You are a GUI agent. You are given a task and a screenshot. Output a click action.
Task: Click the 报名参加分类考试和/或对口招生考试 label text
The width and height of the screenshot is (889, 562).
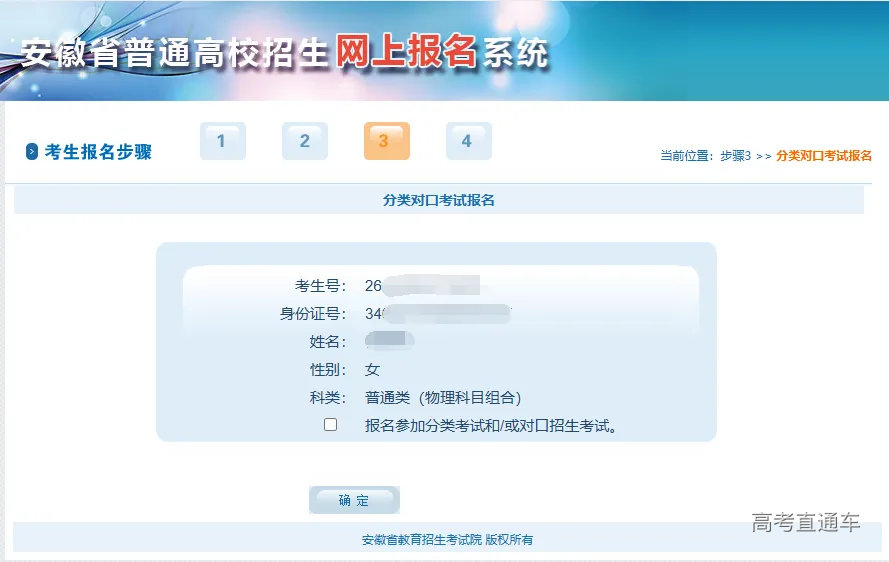[491, 426]
